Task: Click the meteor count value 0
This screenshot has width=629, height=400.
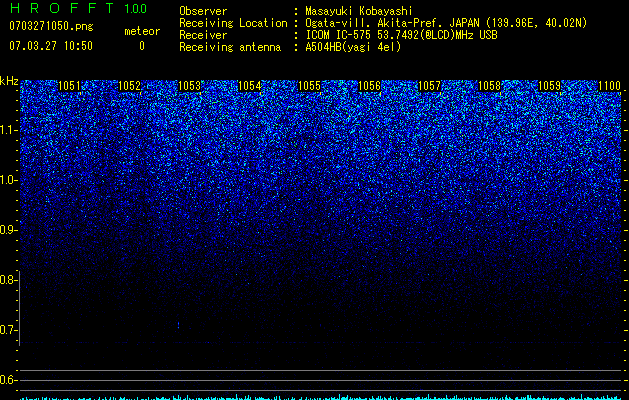Action: (142, 46)
